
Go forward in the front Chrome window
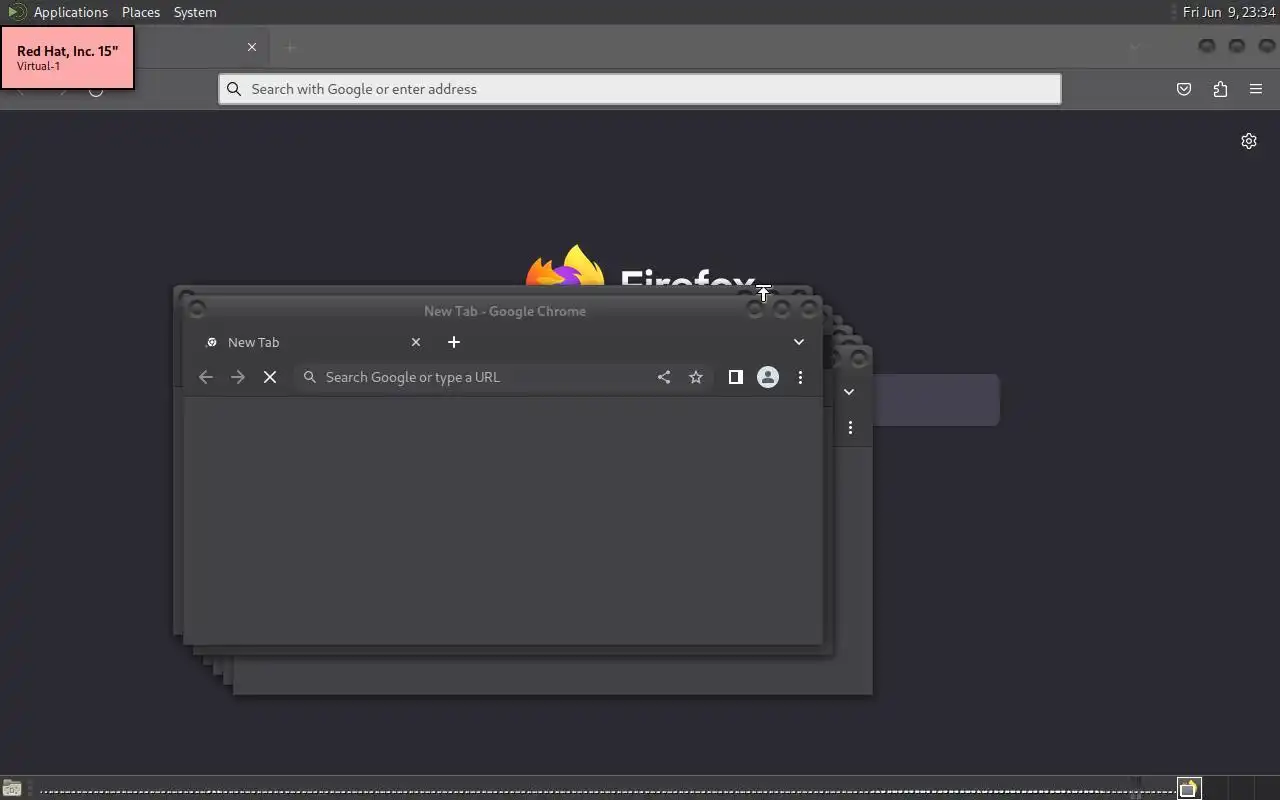[x=238, y=377]
